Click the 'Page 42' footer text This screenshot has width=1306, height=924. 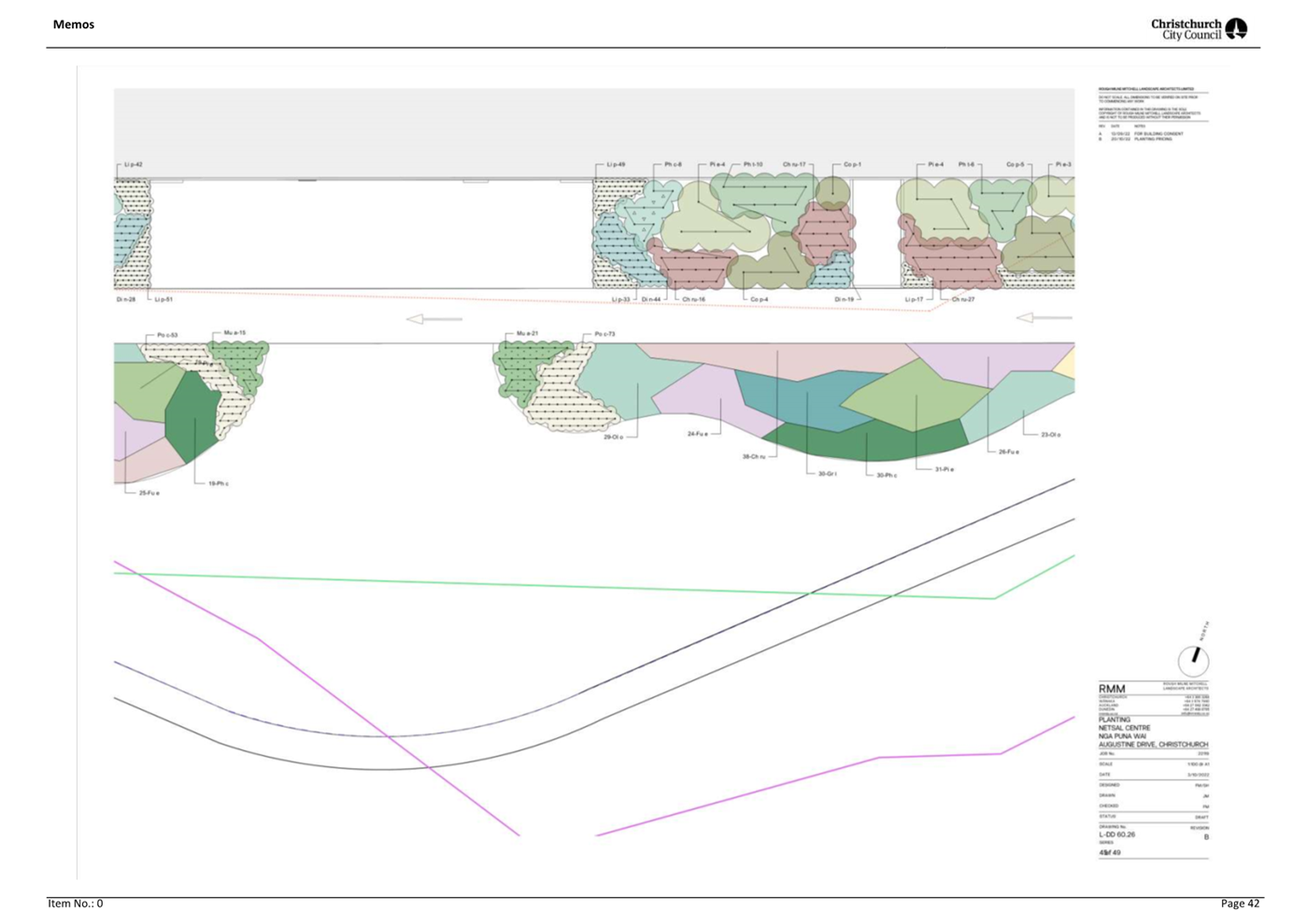click(1240, 903)
